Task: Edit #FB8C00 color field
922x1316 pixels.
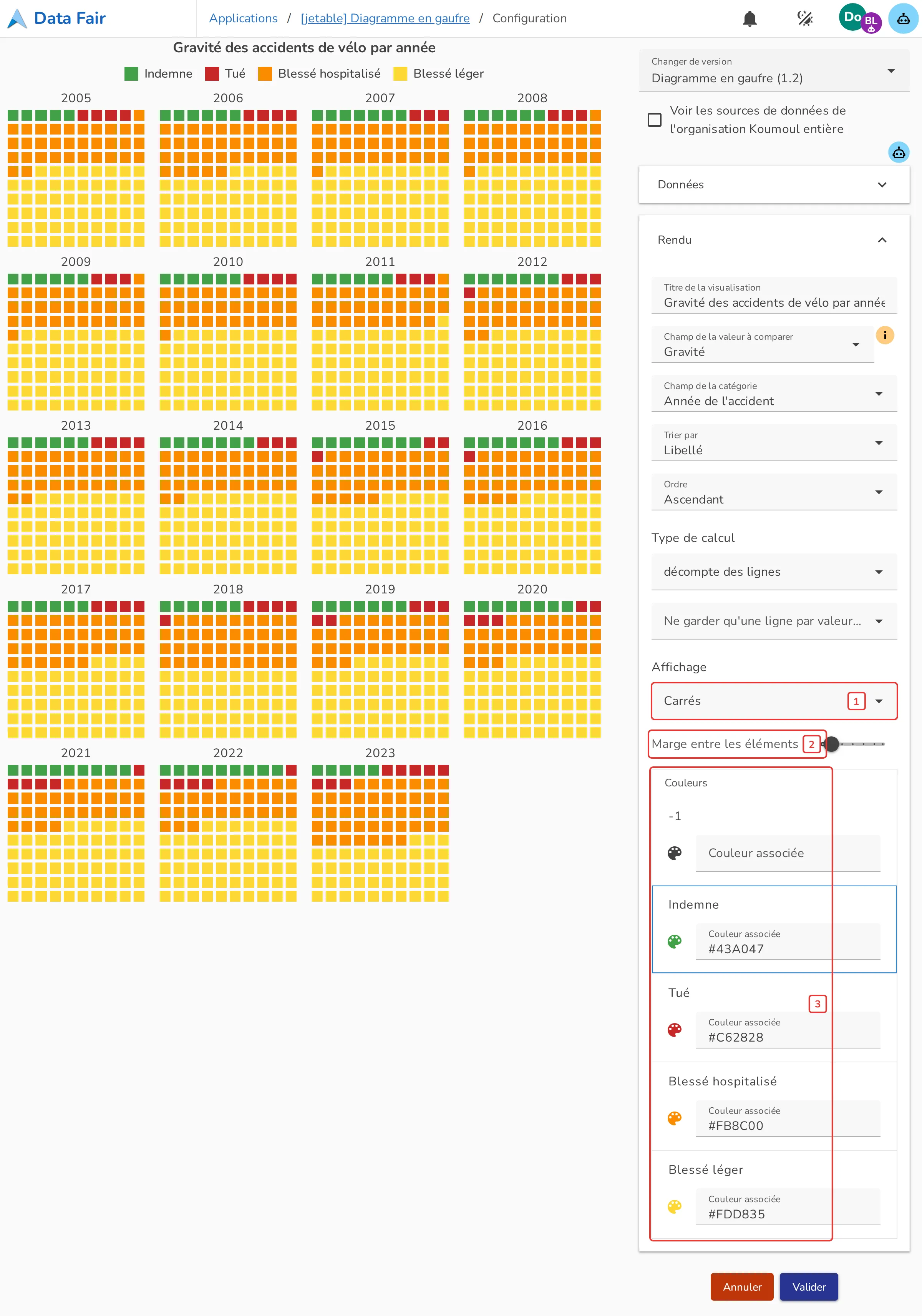Action: point(788,1118)
